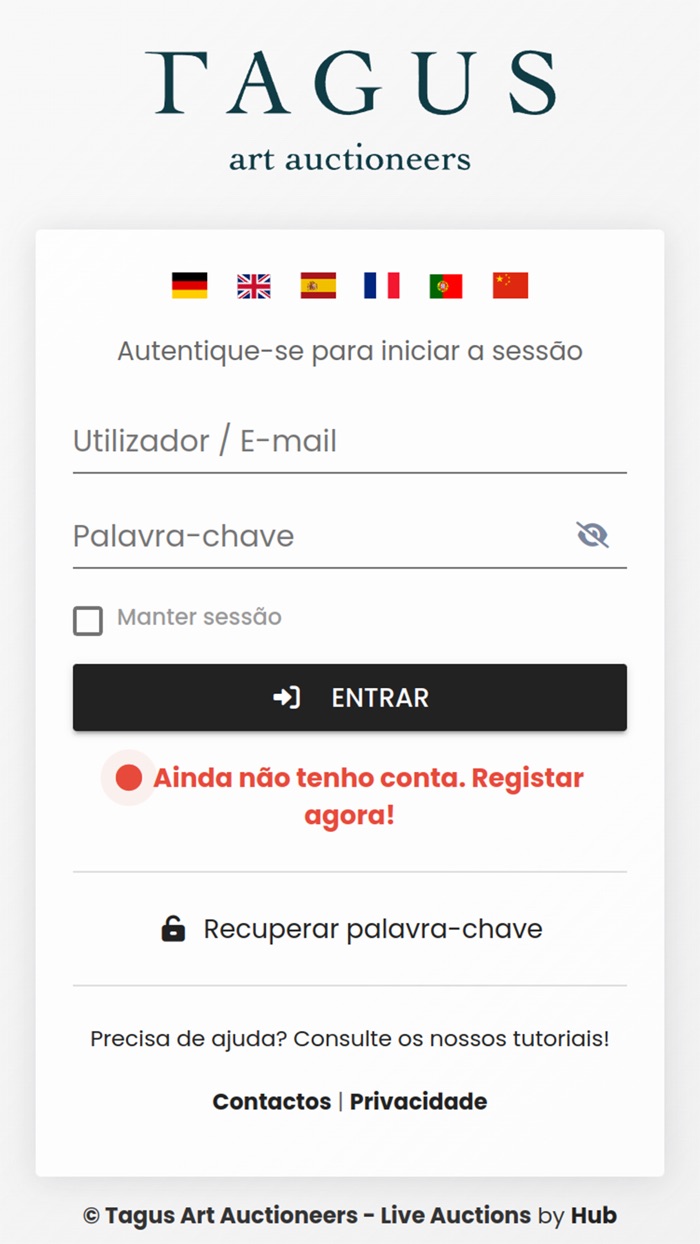Select the Portuguese flag
Viewport: 700px width, 1244px height.
[446, 286]
